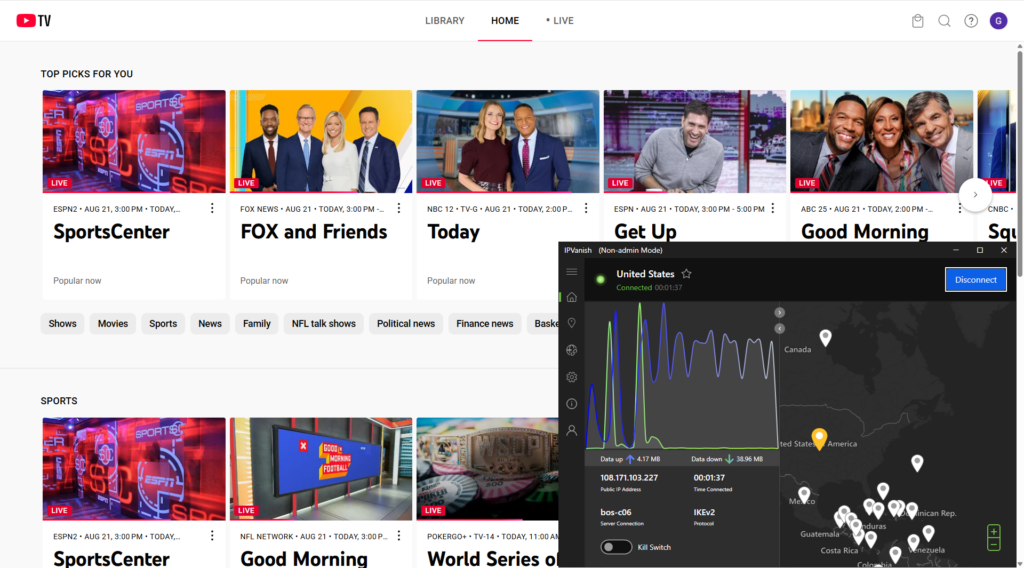
Task: Zoom out on the IPVanish map
Action: (x=993, y=544)
